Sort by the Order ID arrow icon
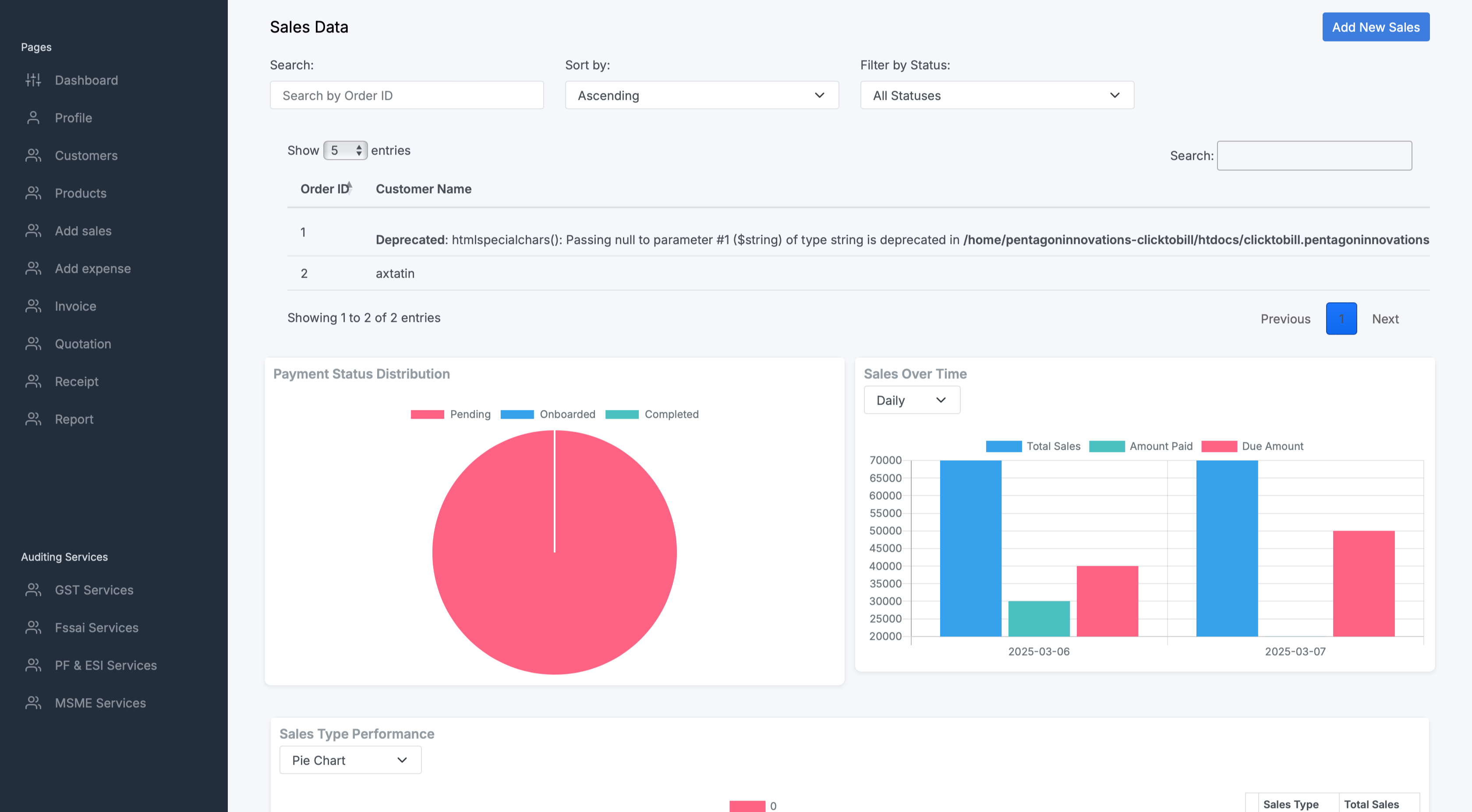The height and width of the screenshot is (812, 1472). click(x=350, y=187)
